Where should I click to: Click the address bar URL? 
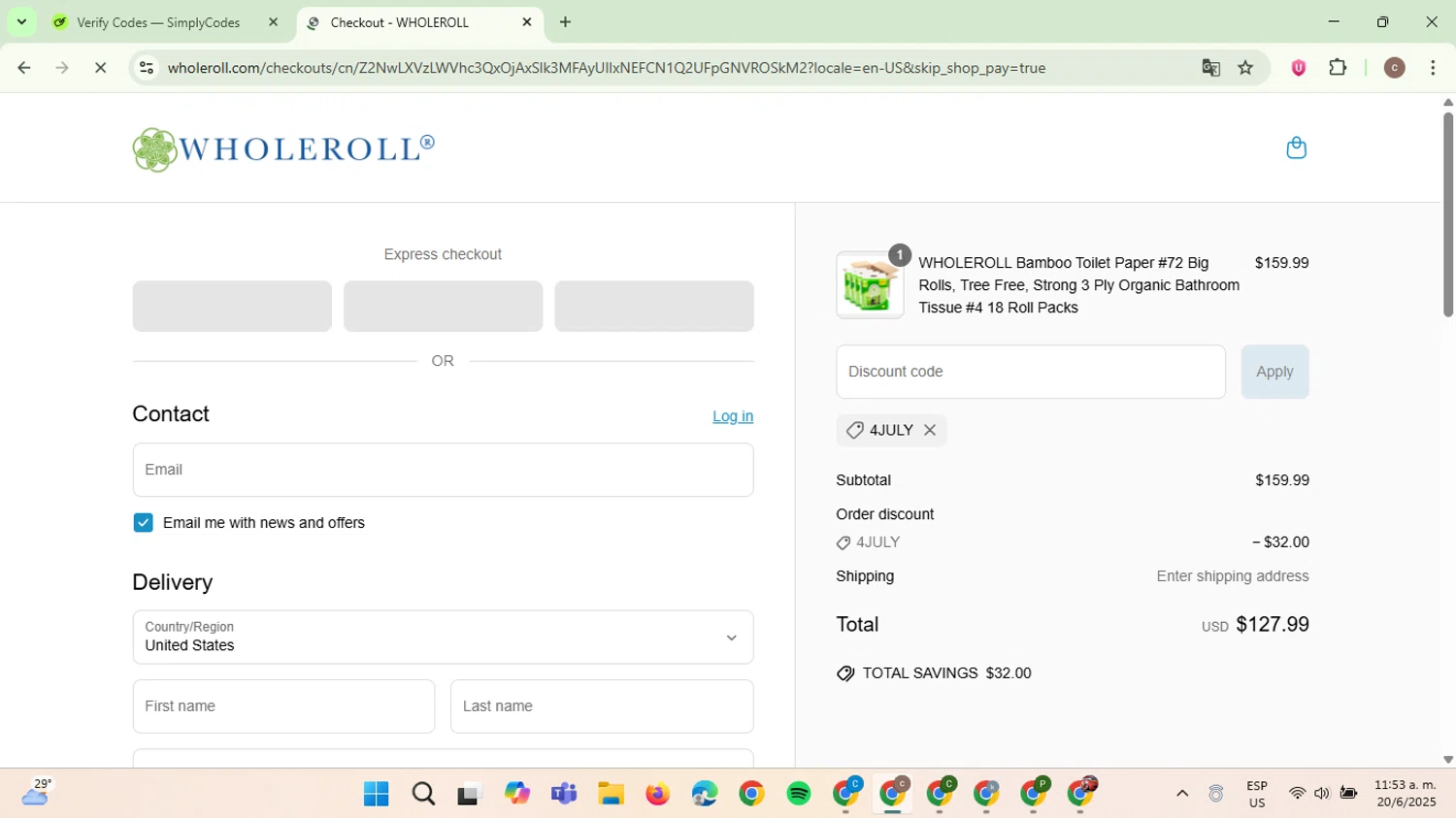(606, 68)
